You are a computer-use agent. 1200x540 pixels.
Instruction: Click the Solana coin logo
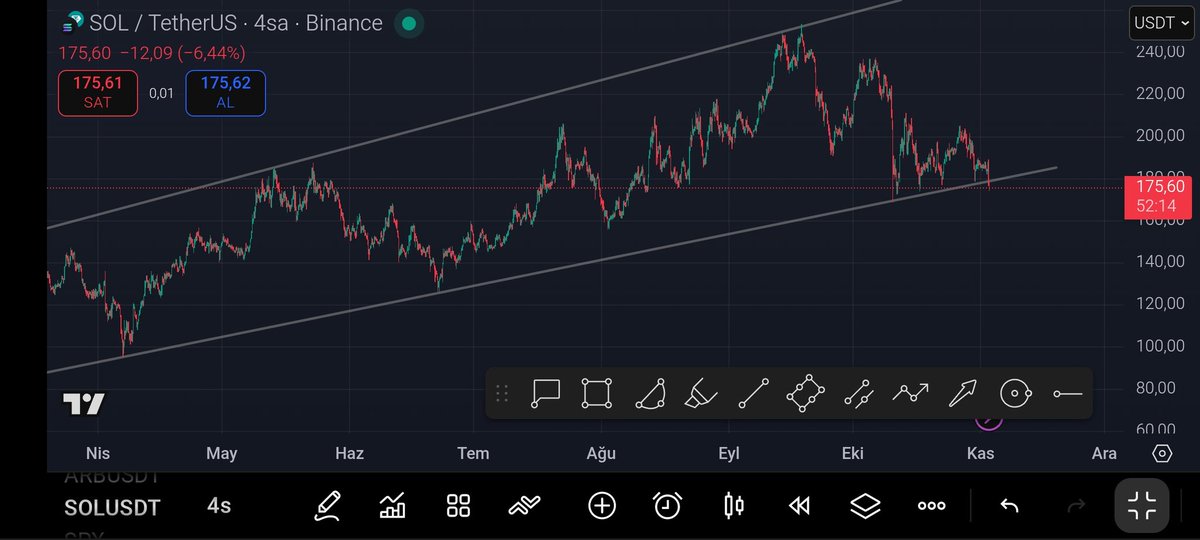click(73, 22)
